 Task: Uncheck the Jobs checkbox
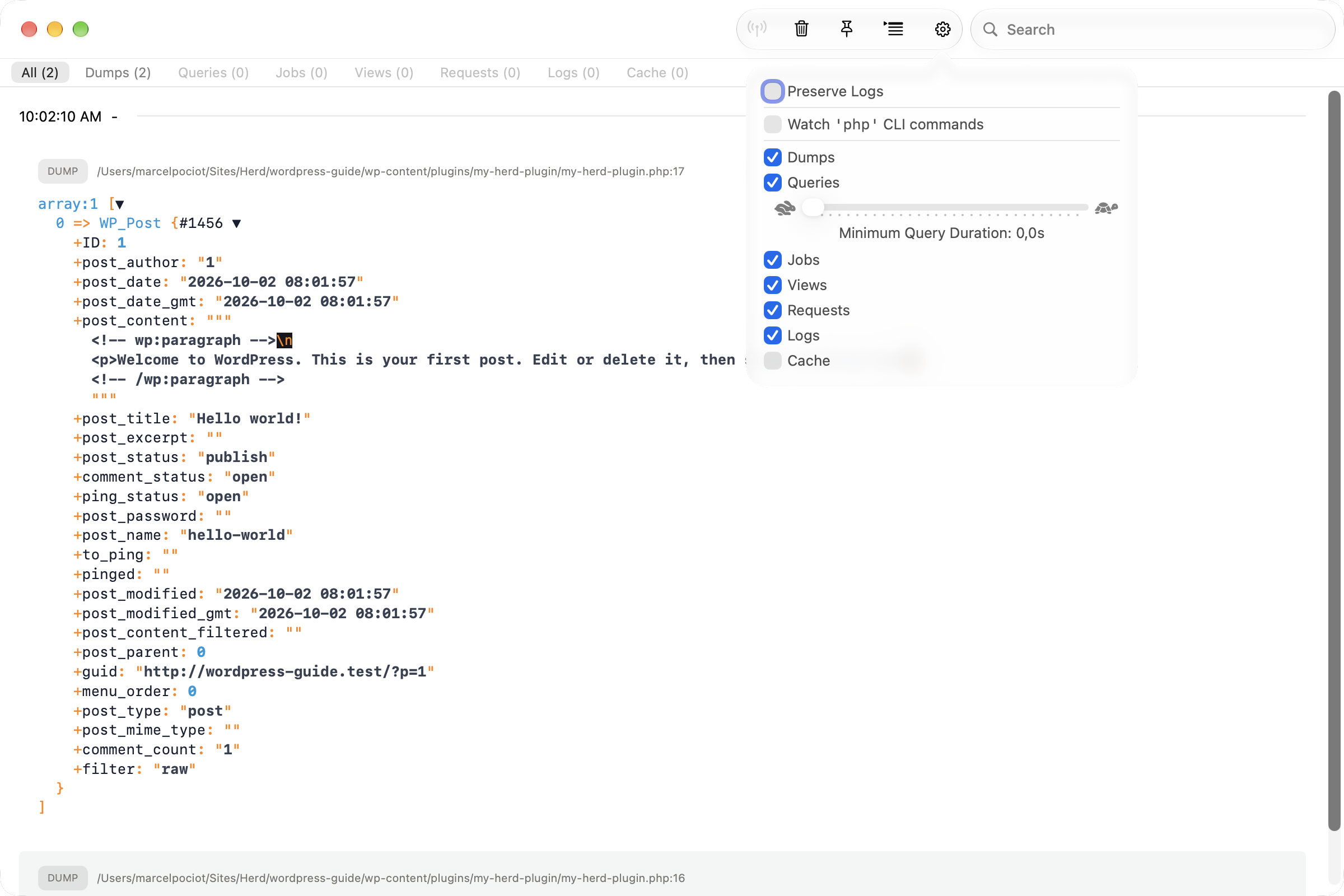(773, 260)
